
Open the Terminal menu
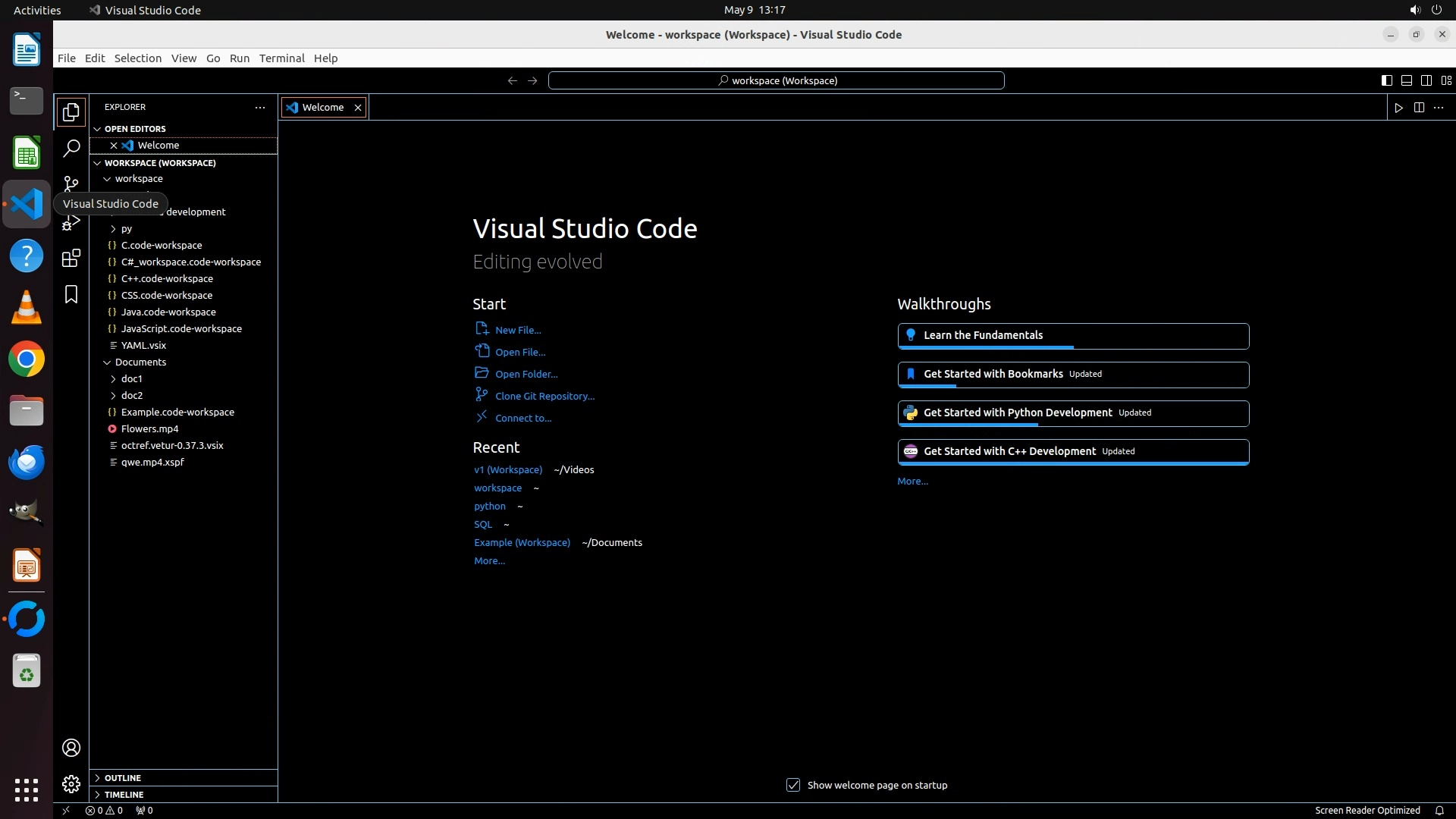[x=281, y=58]
